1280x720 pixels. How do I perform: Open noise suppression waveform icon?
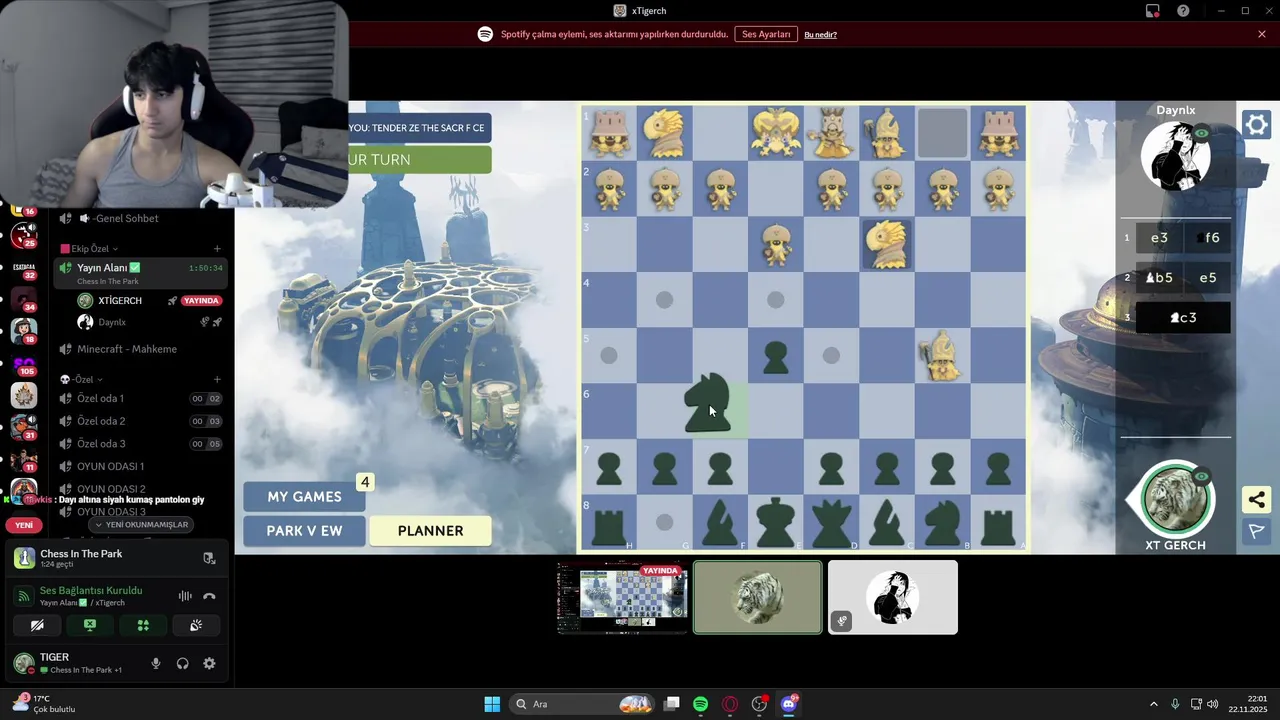click(185, 596)
